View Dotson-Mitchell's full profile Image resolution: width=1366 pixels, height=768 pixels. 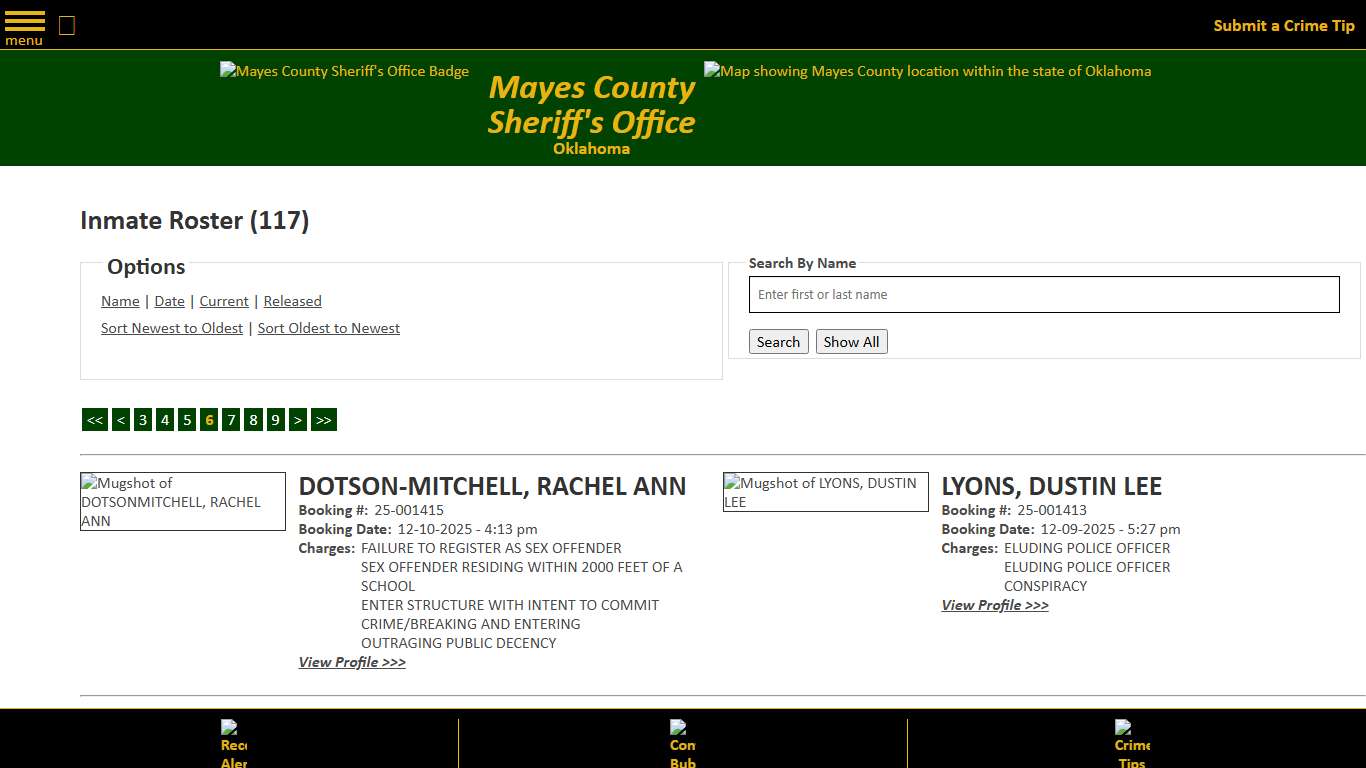point(352,662)
